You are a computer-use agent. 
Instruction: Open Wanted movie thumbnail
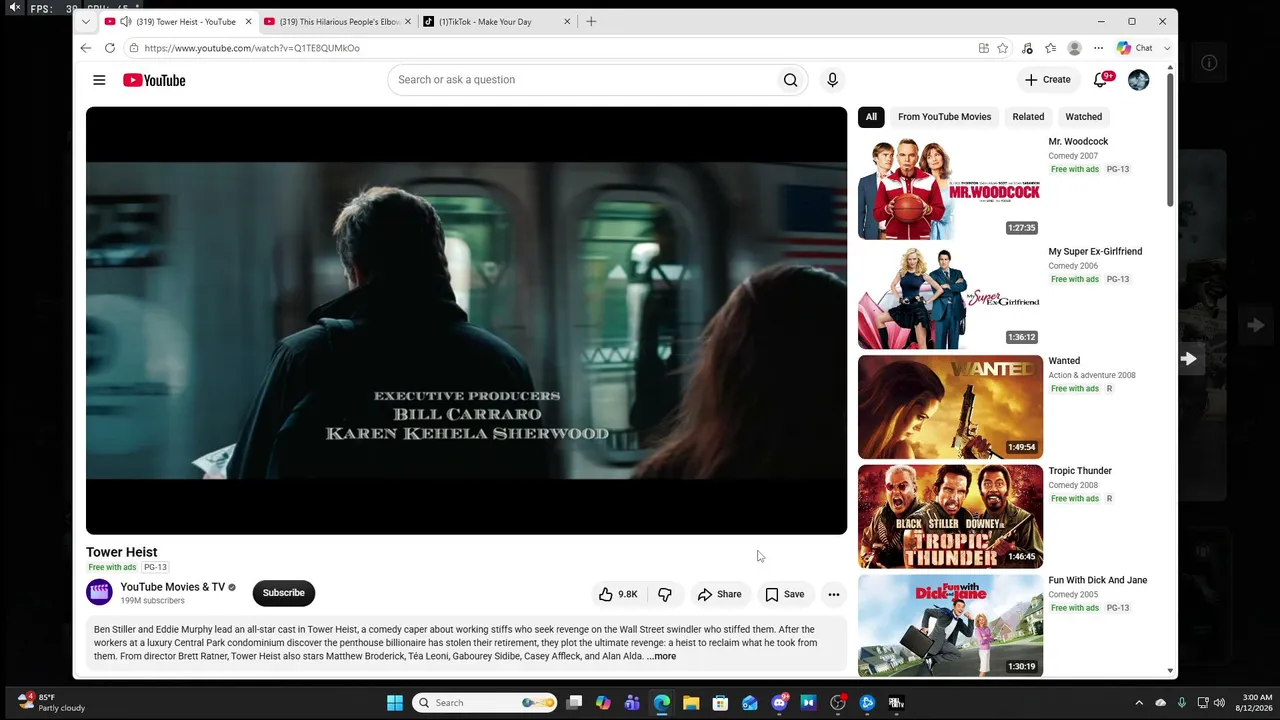tap(950, 407)
